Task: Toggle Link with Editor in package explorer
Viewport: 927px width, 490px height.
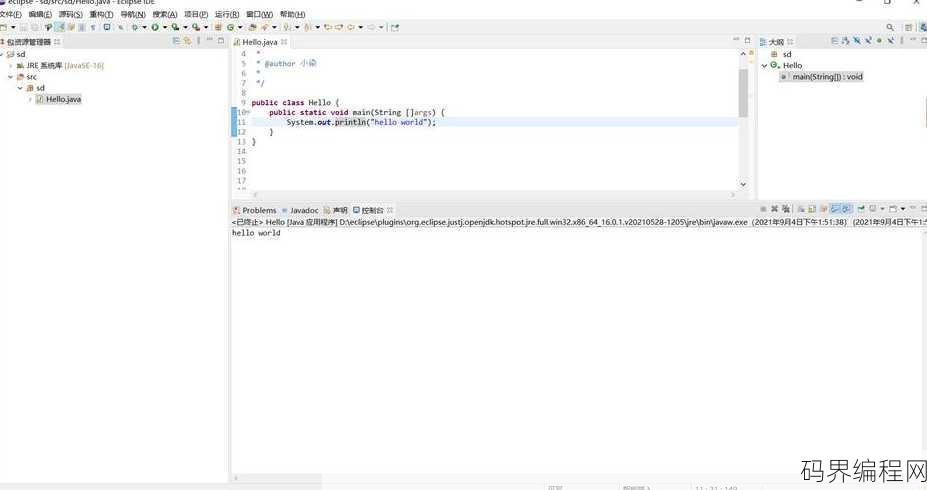Action: [187, 41]
